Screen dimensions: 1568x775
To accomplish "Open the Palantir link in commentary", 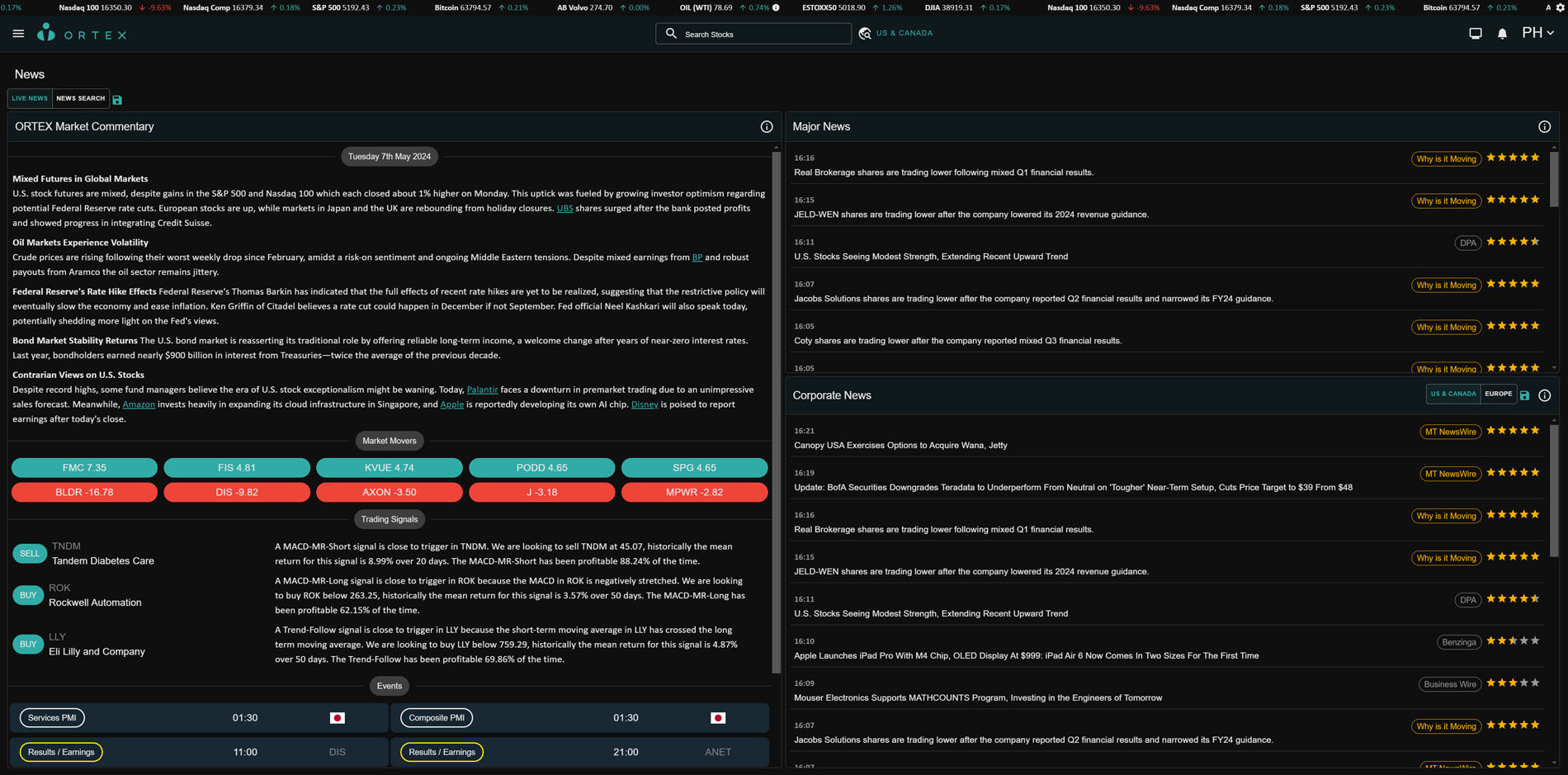I will (482, 390).
